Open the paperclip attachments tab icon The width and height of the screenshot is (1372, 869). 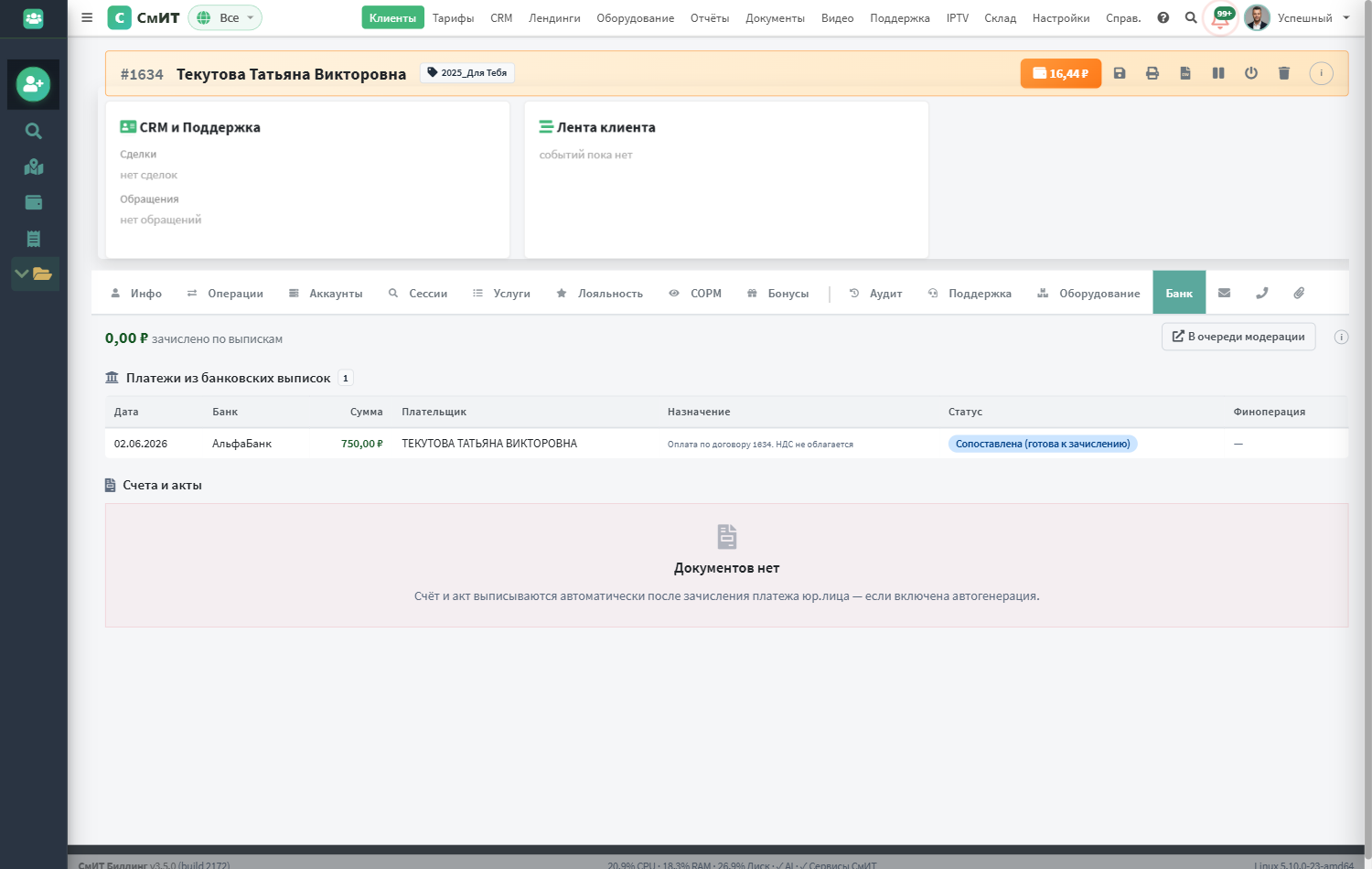1299,293
